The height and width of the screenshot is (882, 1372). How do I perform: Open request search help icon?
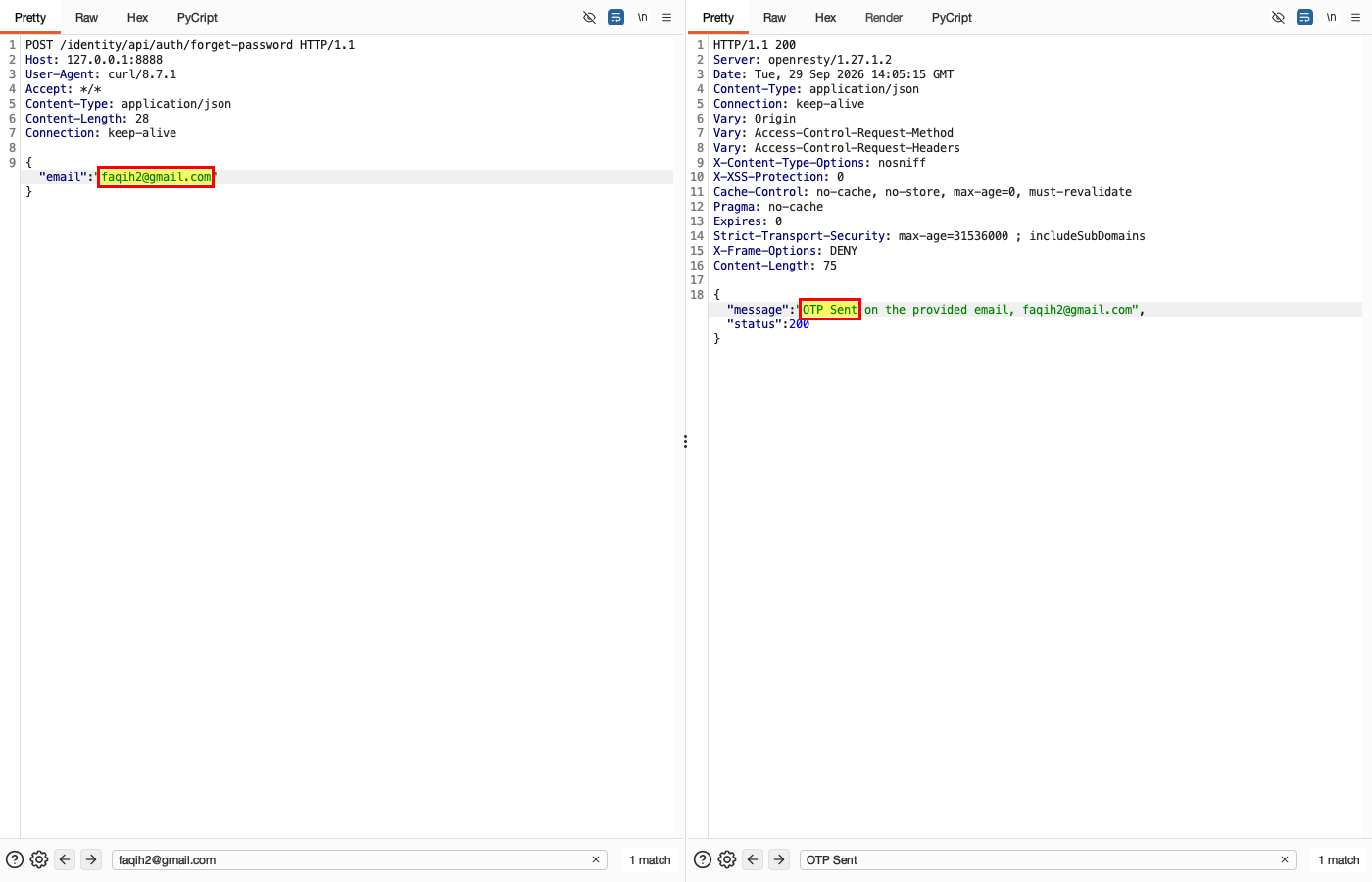15,859
